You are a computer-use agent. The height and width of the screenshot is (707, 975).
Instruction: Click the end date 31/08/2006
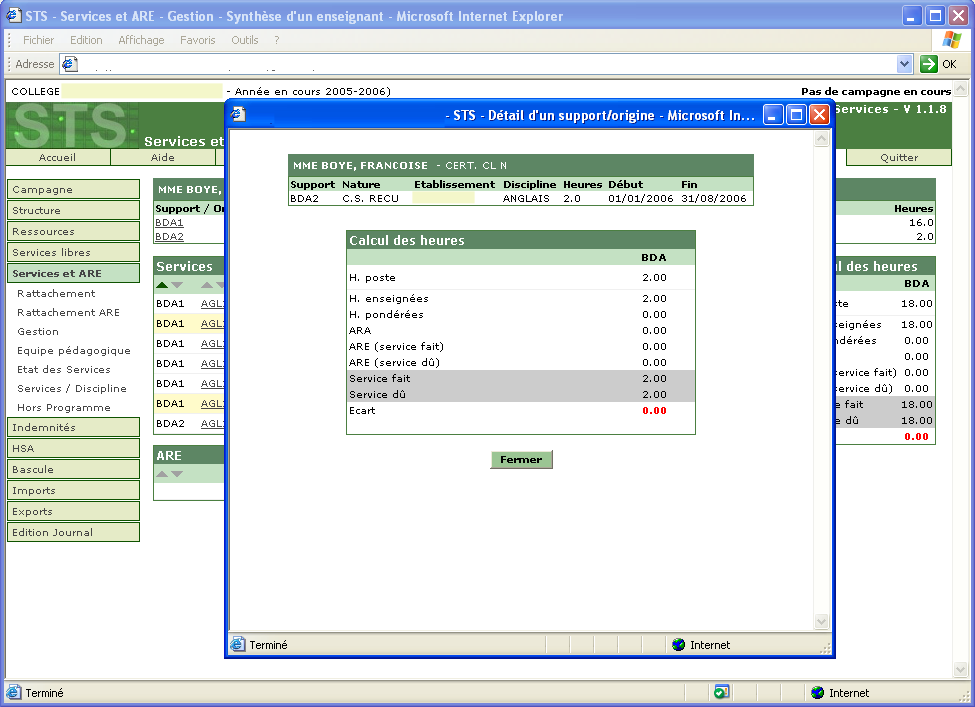pyautogui.click(x=714, y=198)
